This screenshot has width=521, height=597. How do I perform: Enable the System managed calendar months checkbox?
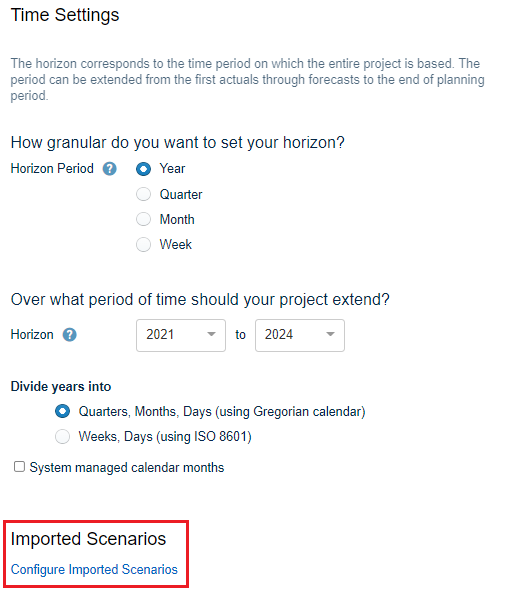[19, 467]
